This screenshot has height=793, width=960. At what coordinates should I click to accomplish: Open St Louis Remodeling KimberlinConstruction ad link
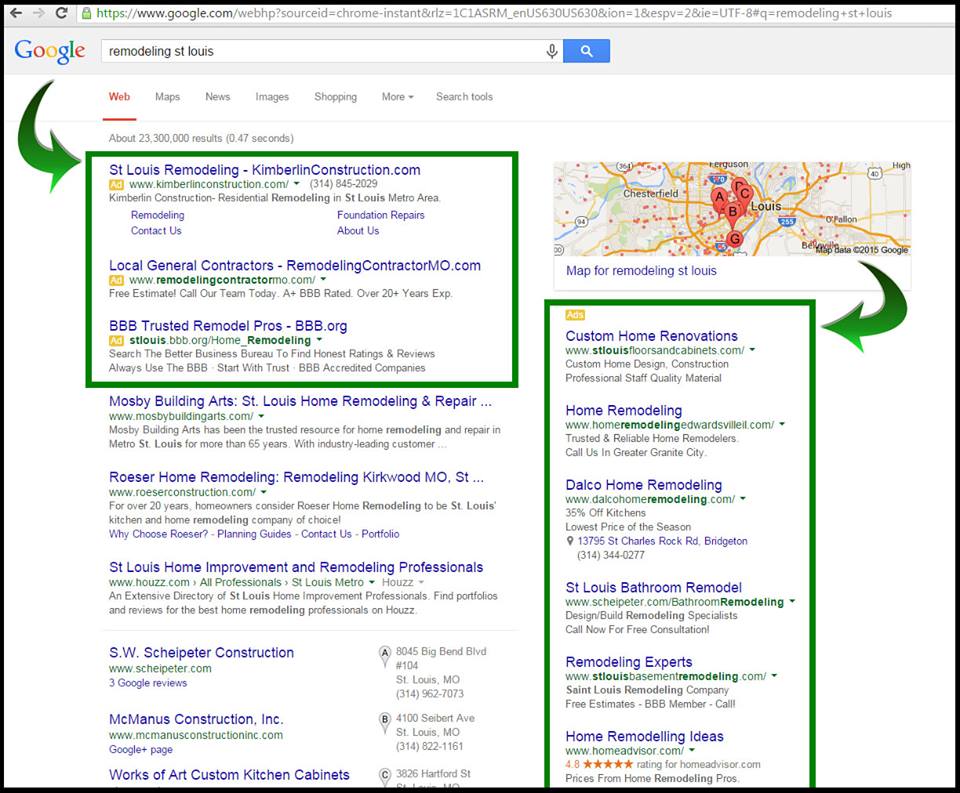(264, 170)
